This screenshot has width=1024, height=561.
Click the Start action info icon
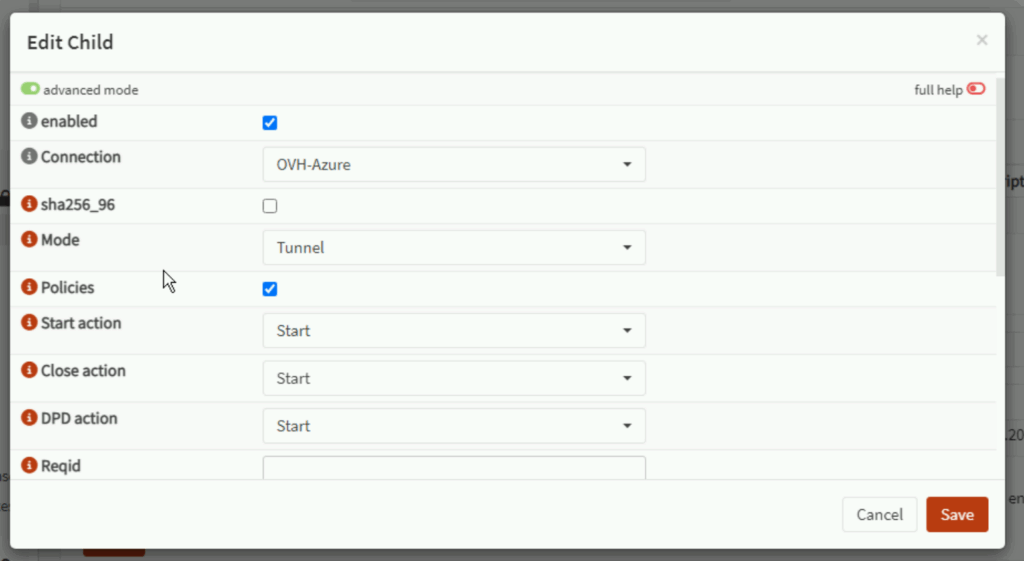[x=29, y=324]
